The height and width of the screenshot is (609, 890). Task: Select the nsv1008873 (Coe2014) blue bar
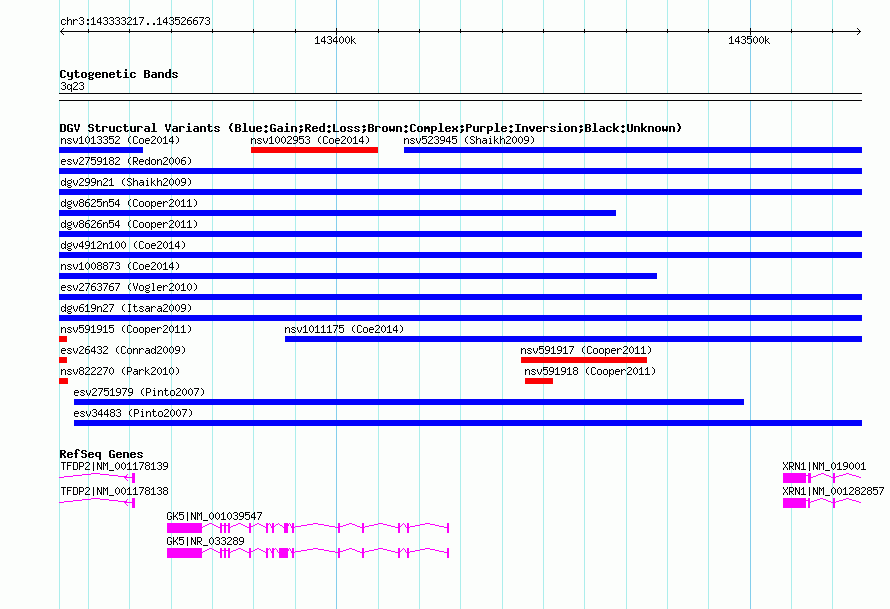pos(358,276)
